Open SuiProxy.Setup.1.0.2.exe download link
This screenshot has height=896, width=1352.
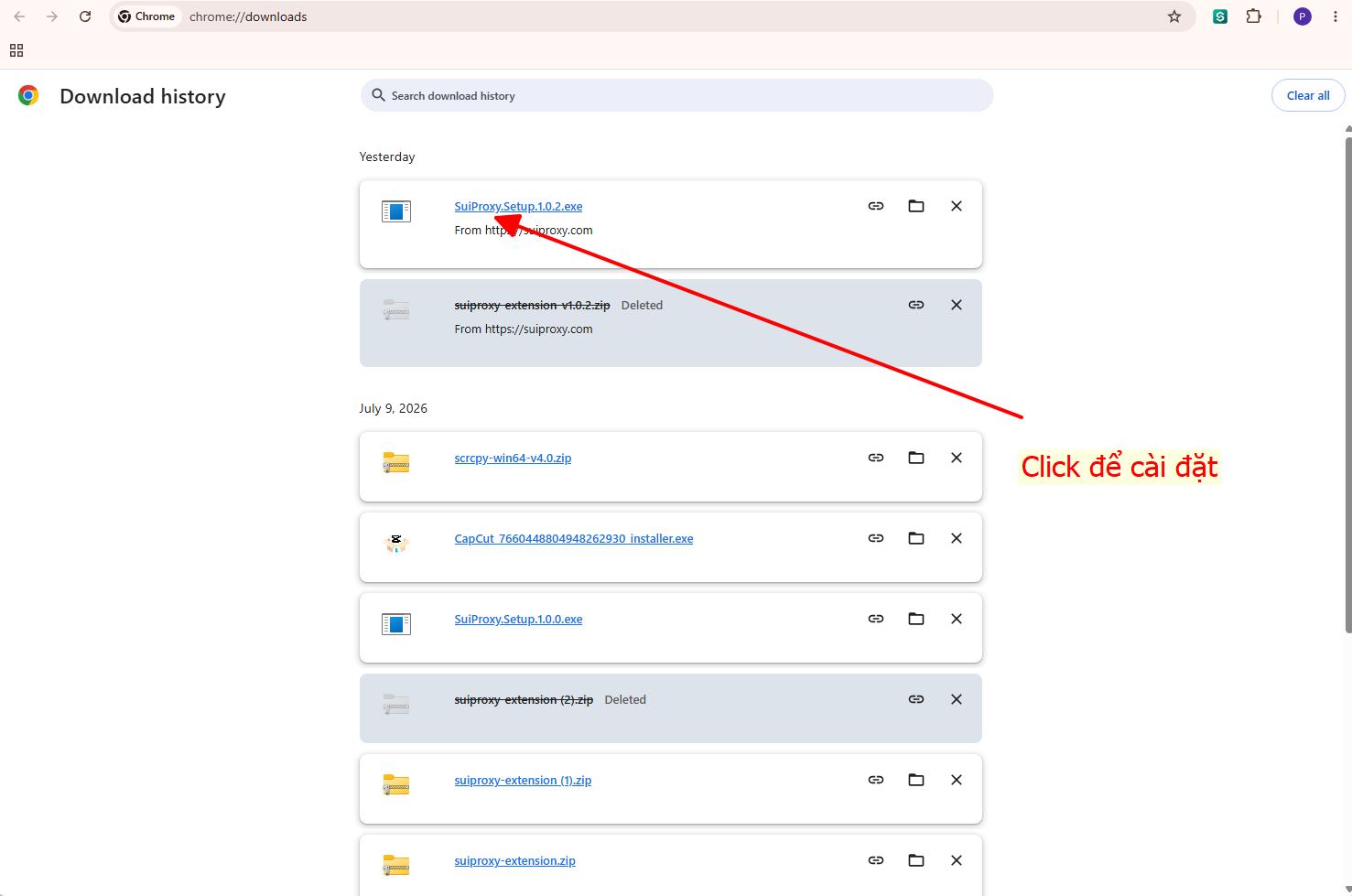tap(518, 207)
